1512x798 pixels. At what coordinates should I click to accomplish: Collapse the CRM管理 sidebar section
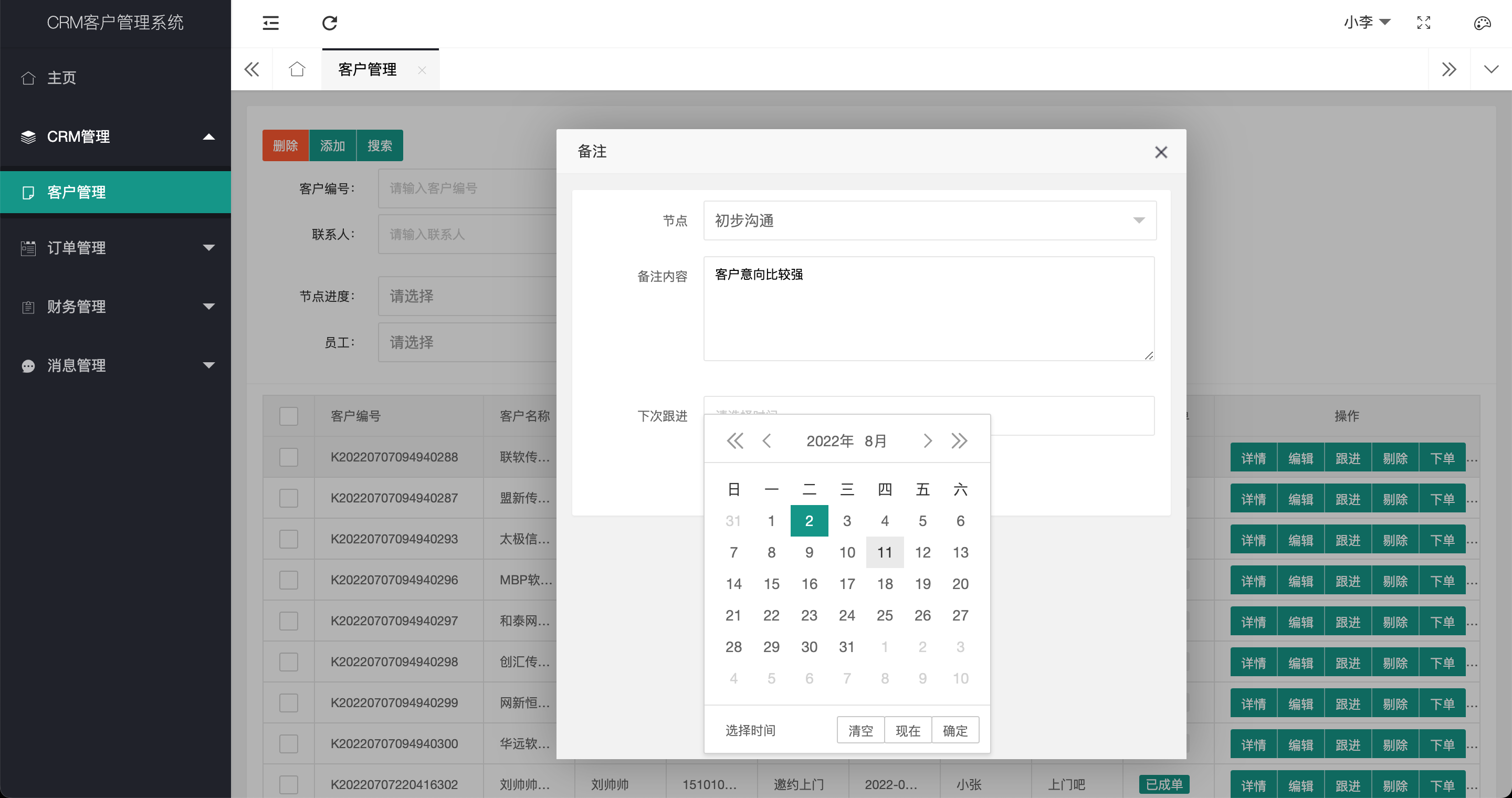[115, 136]
